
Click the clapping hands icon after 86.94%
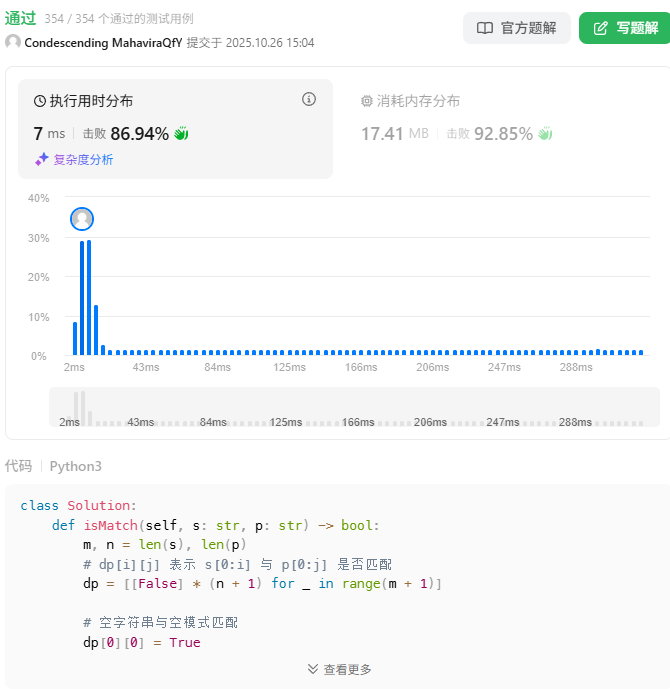point(181,133)
